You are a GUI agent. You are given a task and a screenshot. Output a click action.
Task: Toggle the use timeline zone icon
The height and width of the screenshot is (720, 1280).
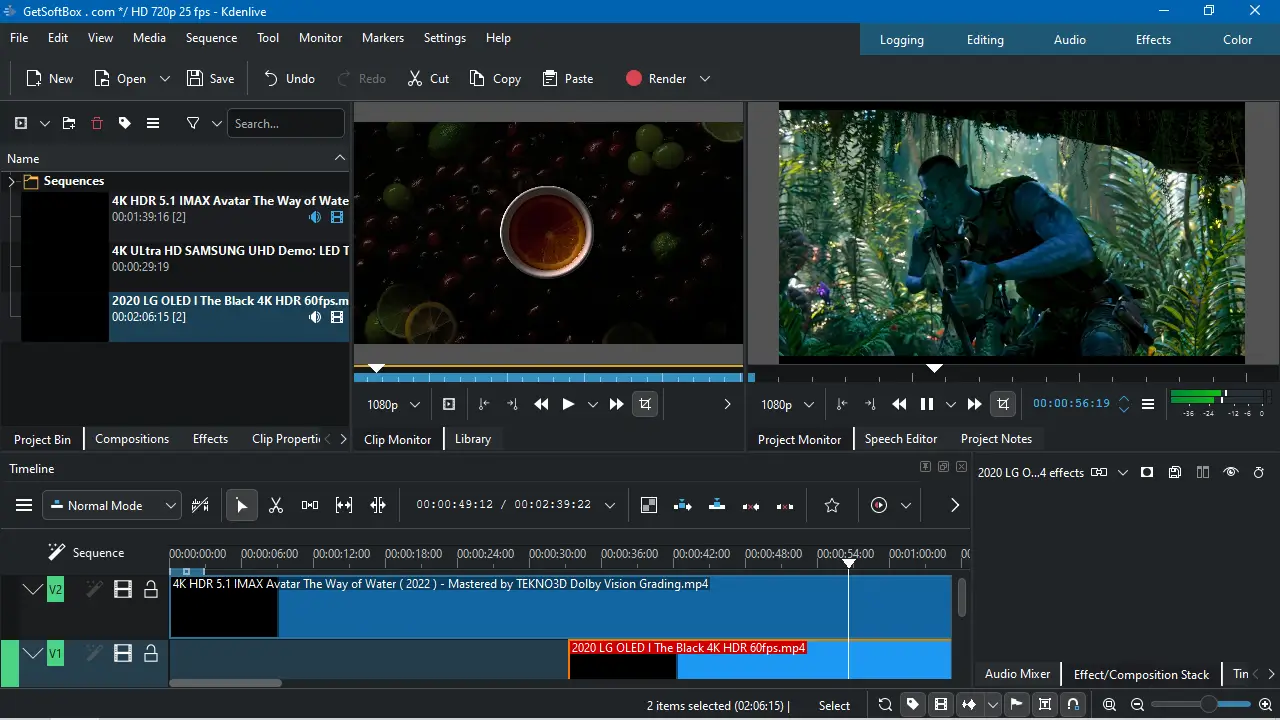tap(200, 505)
